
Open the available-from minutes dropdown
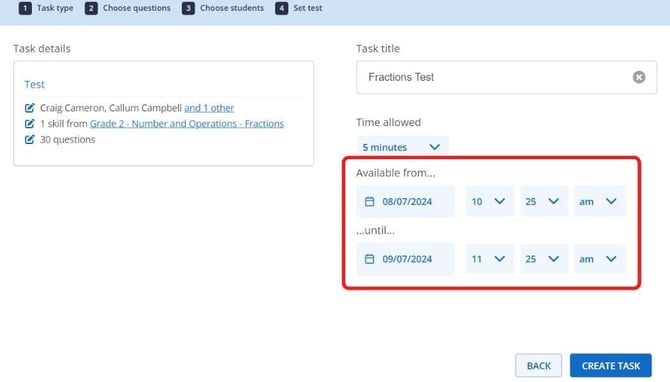(544, 201)
